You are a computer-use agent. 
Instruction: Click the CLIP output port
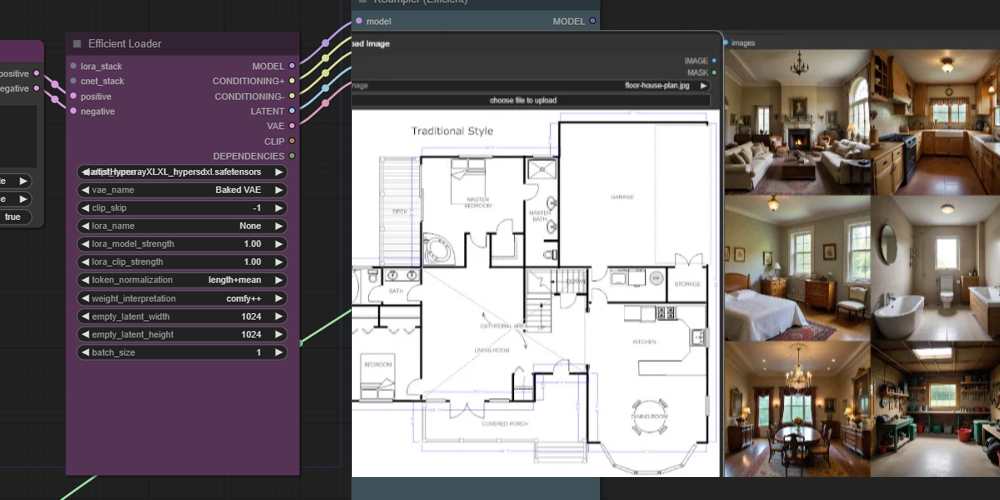(292, 141)
